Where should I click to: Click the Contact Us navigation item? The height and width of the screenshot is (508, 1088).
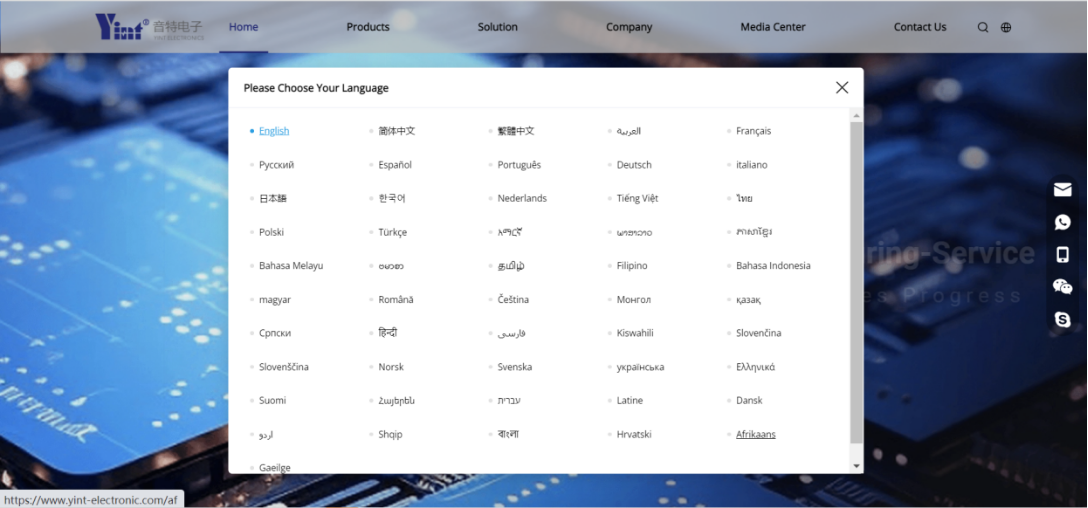919,27
